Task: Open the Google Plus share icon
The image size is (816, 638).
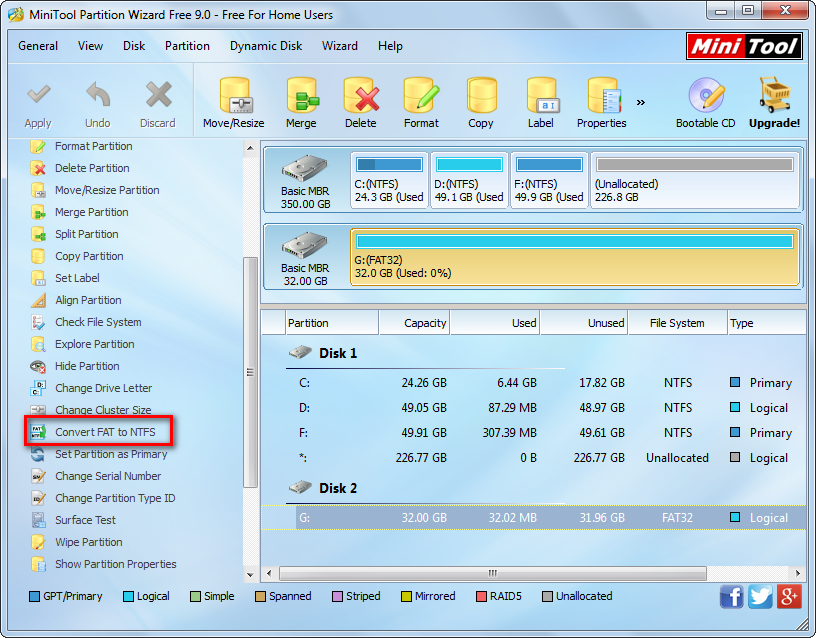Action: [789, 596]
